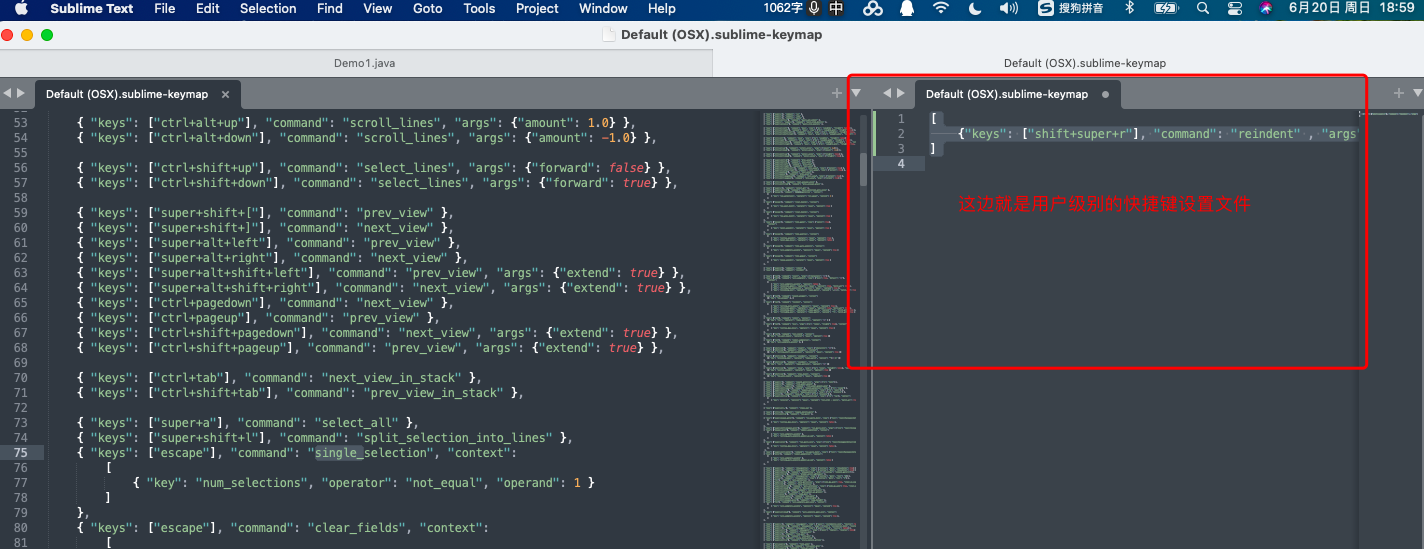Click the date and time display
The image size is (1424, 549).
(x=1352, y=8)
